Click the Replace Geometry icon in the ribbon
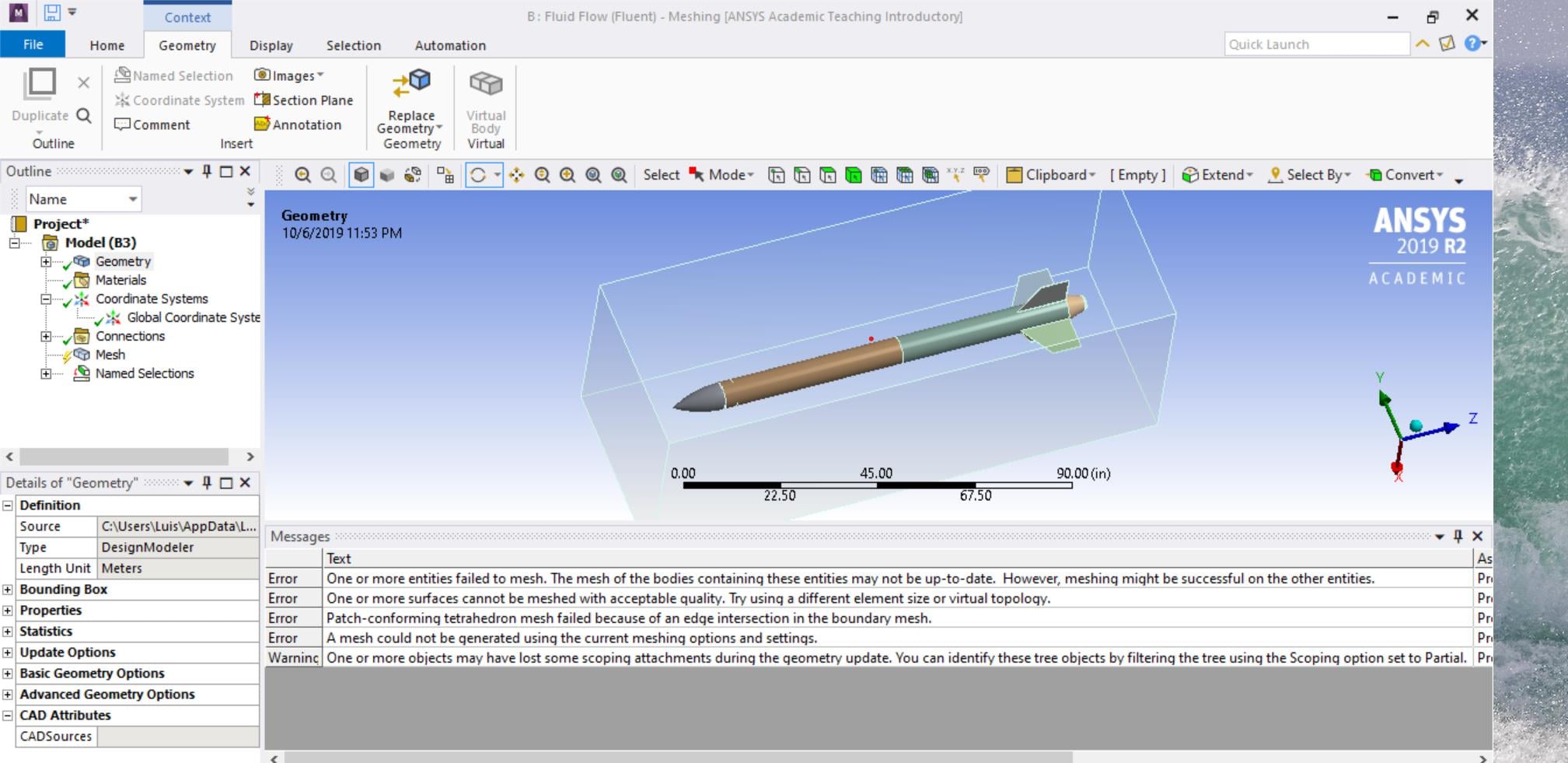The height and width of the screenshot is (763, 1568). pos(410,82)
